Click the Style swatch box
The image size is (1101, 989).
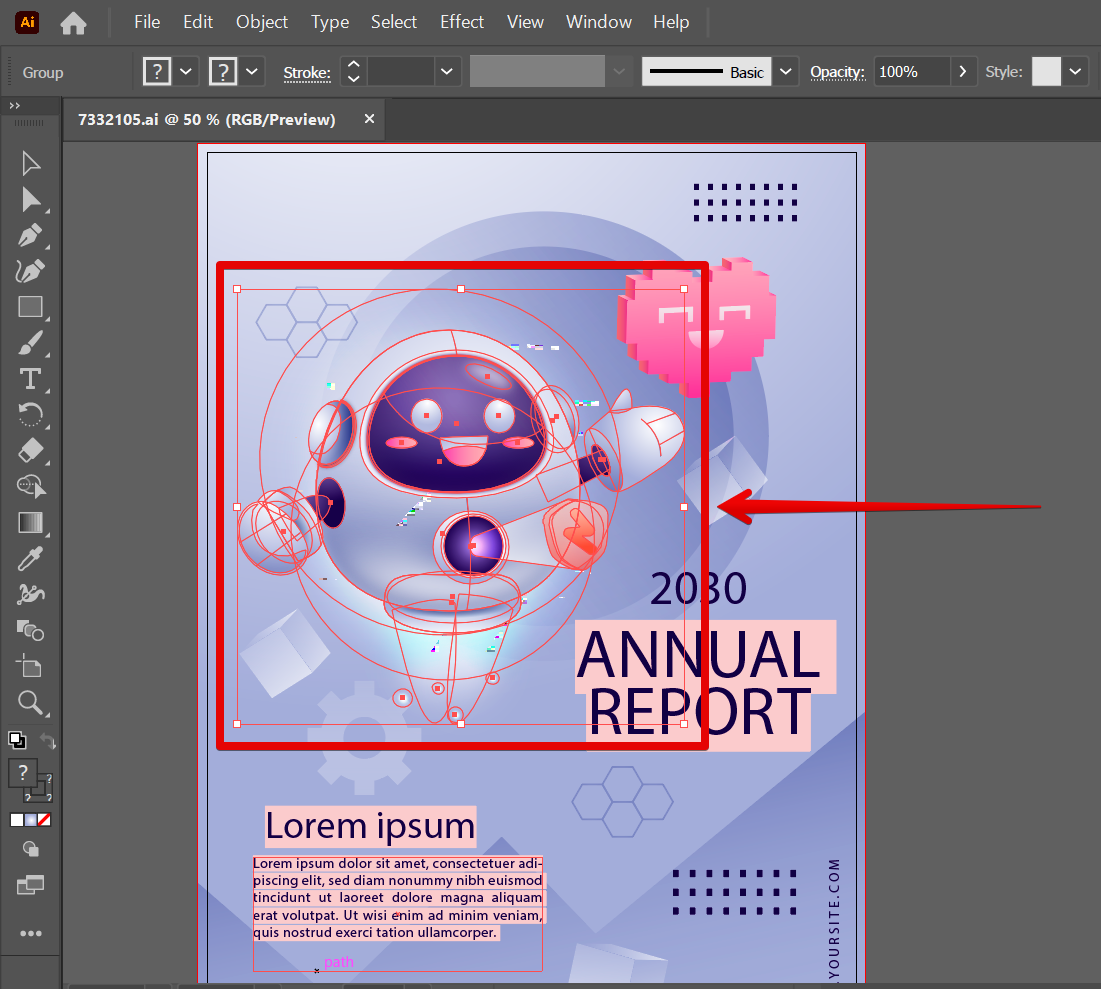tap(1046, 72)
